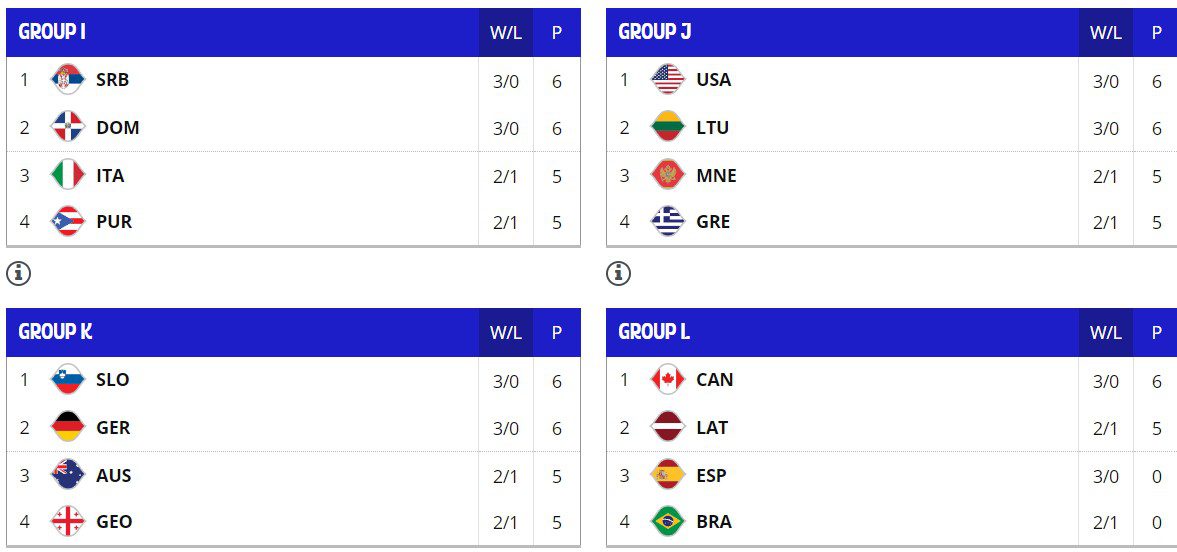This screenshot has height=552, width=1177.
Task: Click the Georgia flag icon
Action: click(68, 521)
